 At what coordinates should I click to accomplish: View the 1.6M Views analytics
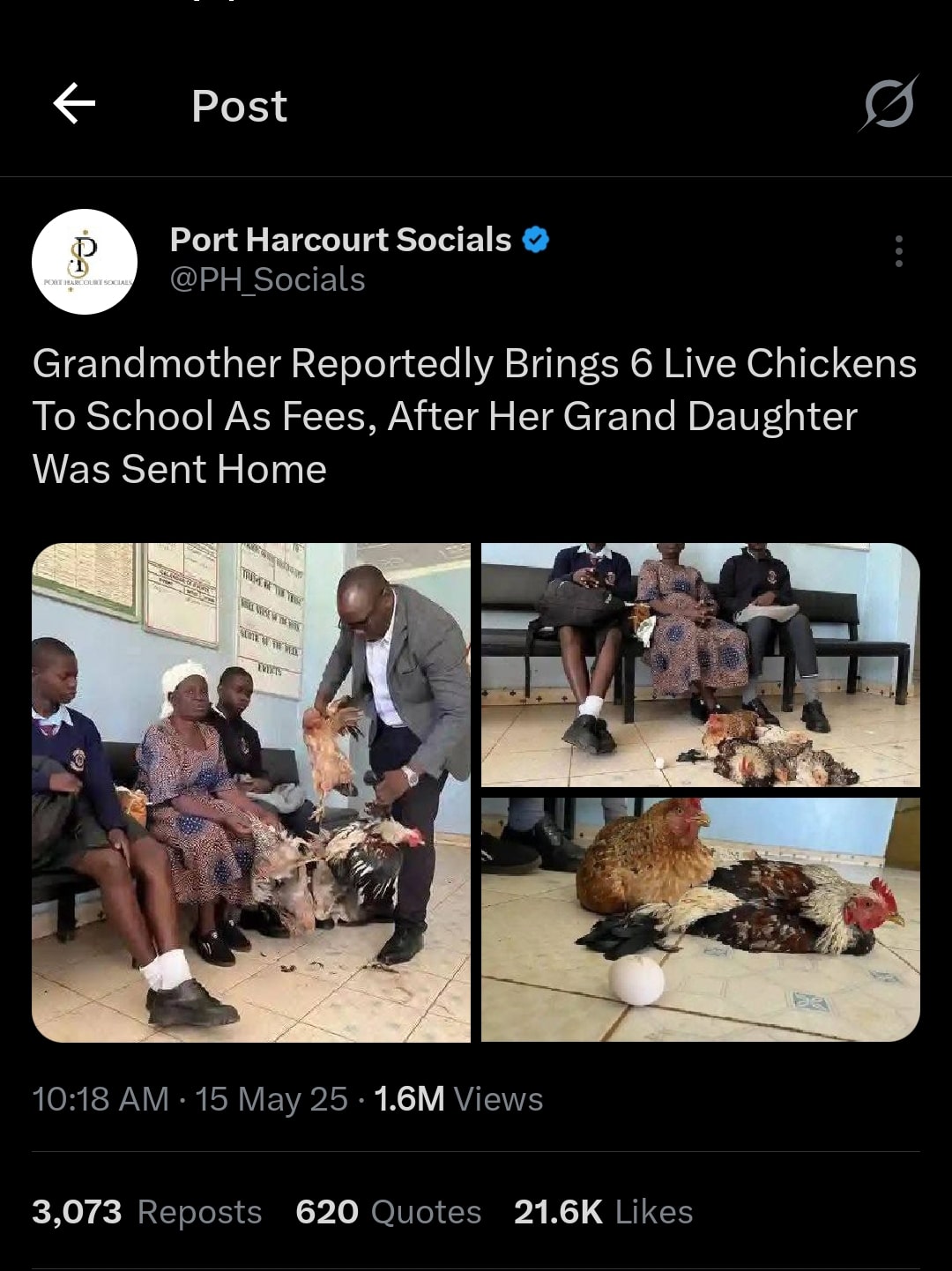click(458, 1099)
